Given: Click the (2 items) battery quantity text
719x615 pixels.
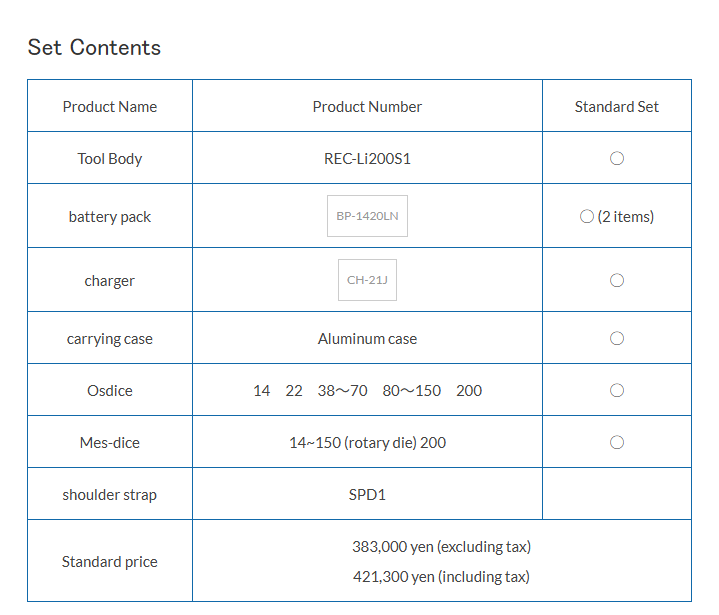Looking at the screenshot, I should (625, 216).
